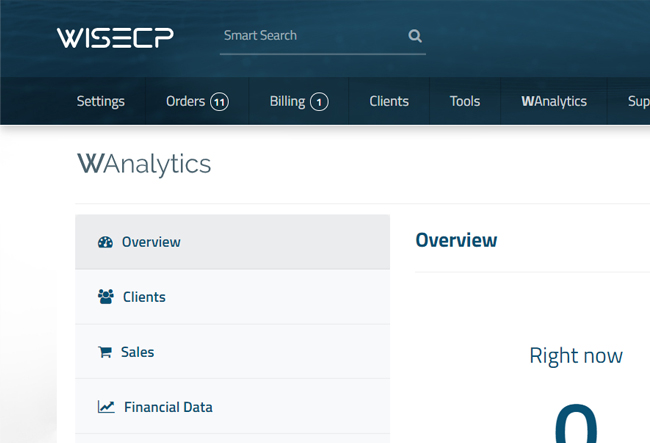Click the 'Right now' label
Viewport: 650px width, 443px height.
click(576, 356)
